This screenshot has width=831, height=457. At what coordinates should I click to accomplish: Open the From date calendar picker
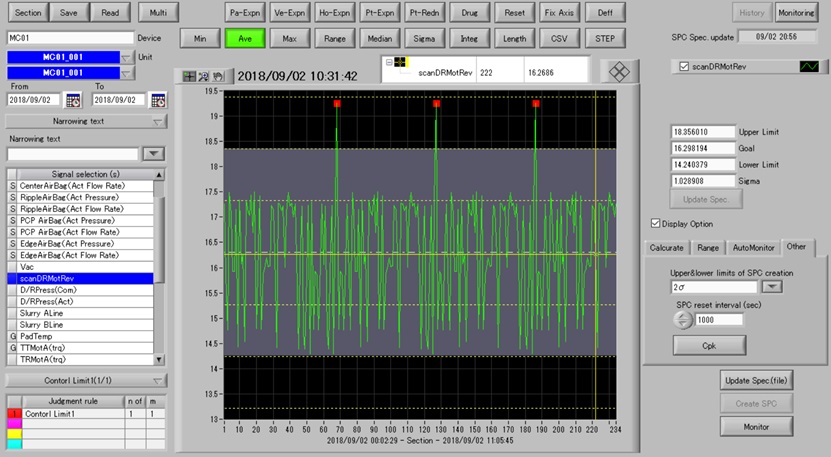click(x=73, y=100)
